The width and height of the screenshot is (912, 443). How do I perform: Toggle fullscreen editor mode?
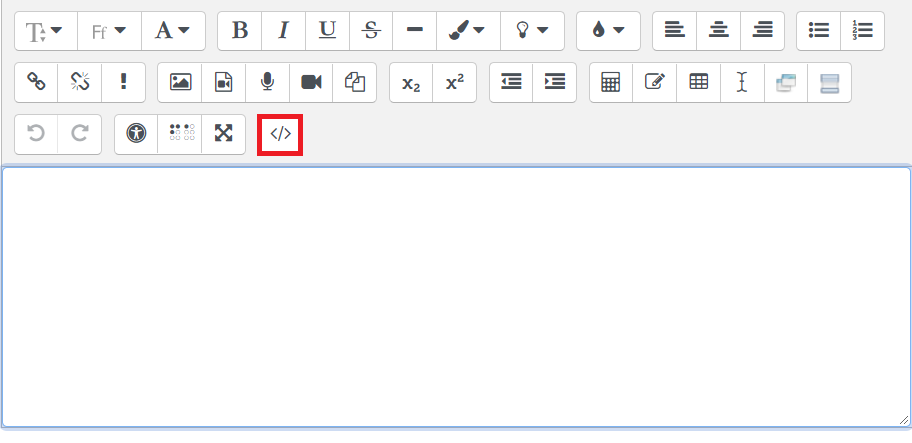tap(223, 134)
